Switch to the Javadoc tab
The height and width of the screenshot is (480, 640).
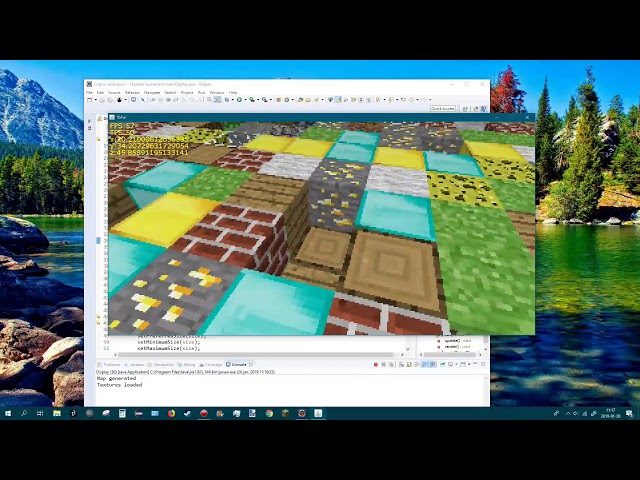(134, 364)
